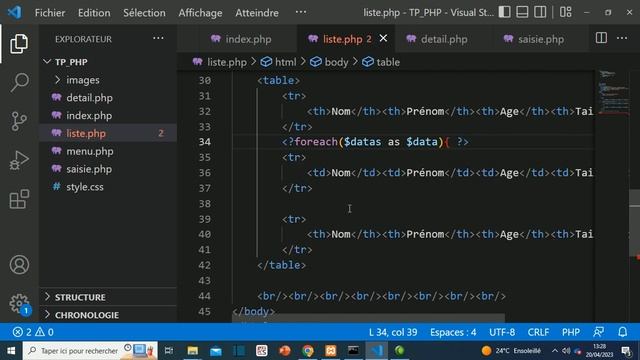The height and width of the screenshot is (360, 640).
Task: Expand the CHRONOLOGIE section
Action: 108,315
